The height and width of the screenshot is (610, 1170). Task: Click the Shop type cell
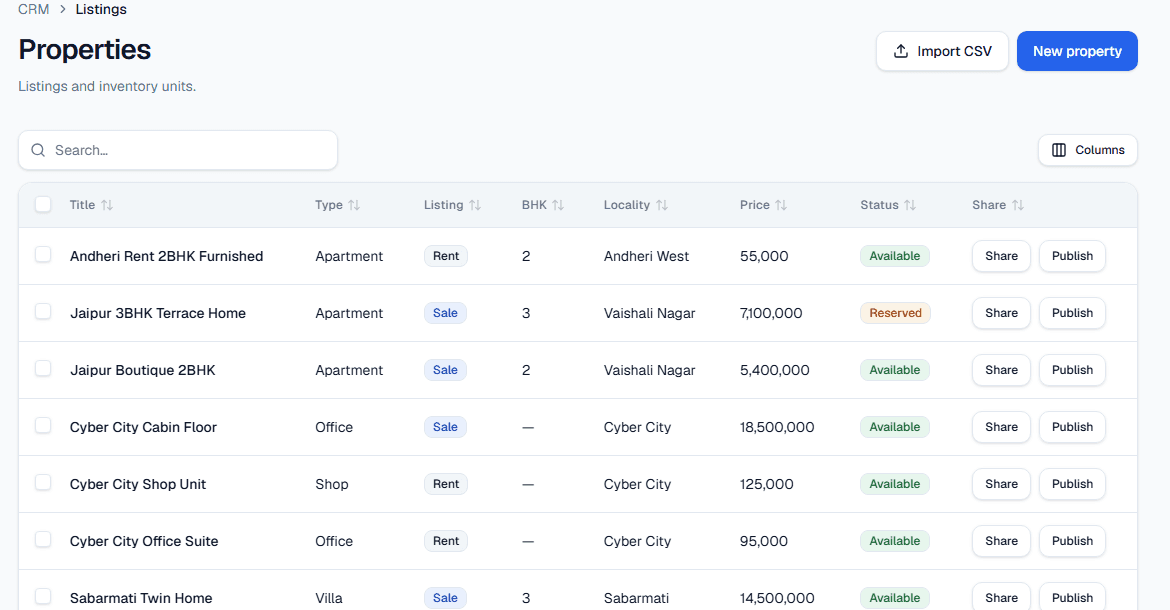332,484
